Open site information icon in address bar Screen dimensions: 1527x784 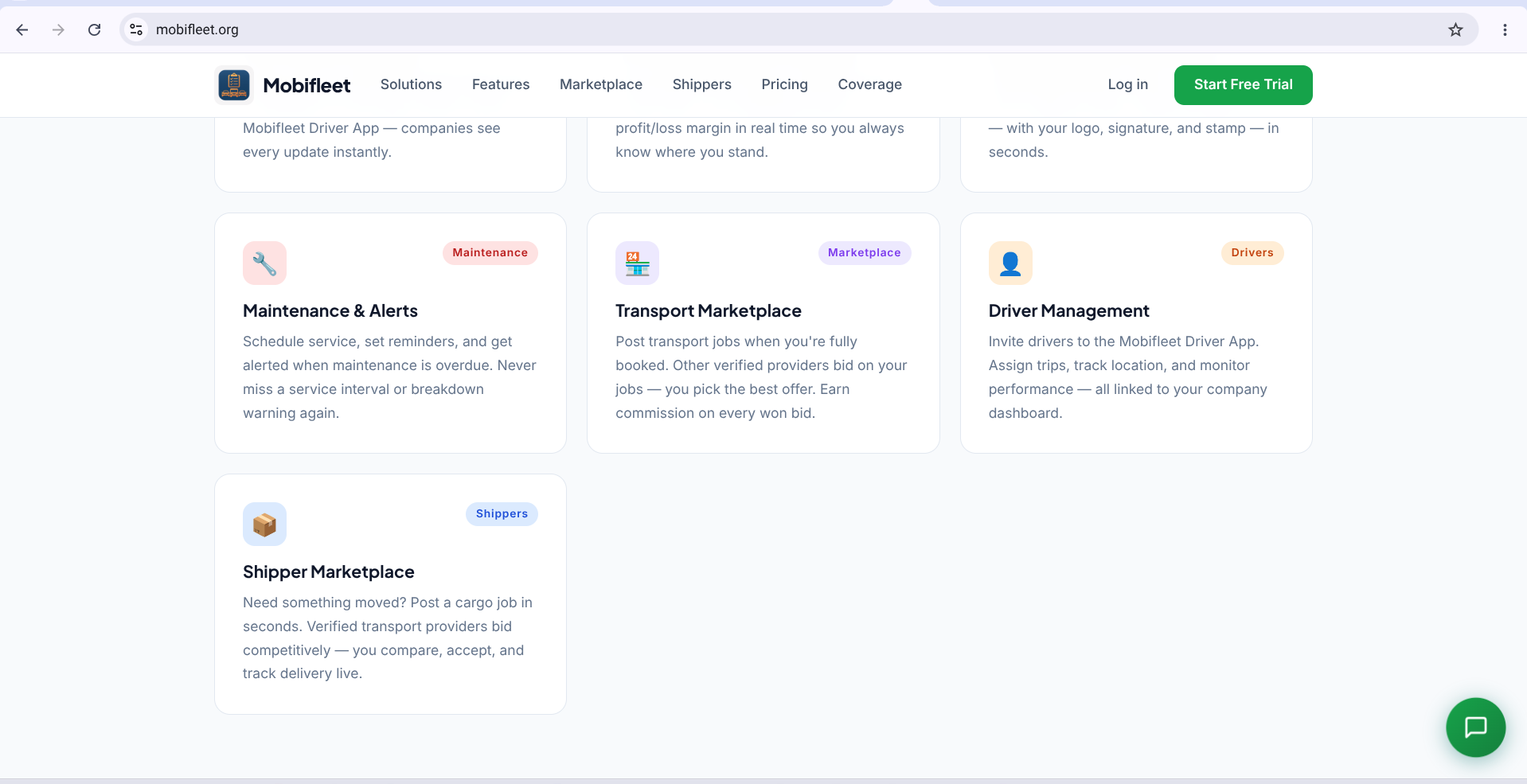[136, 29]
